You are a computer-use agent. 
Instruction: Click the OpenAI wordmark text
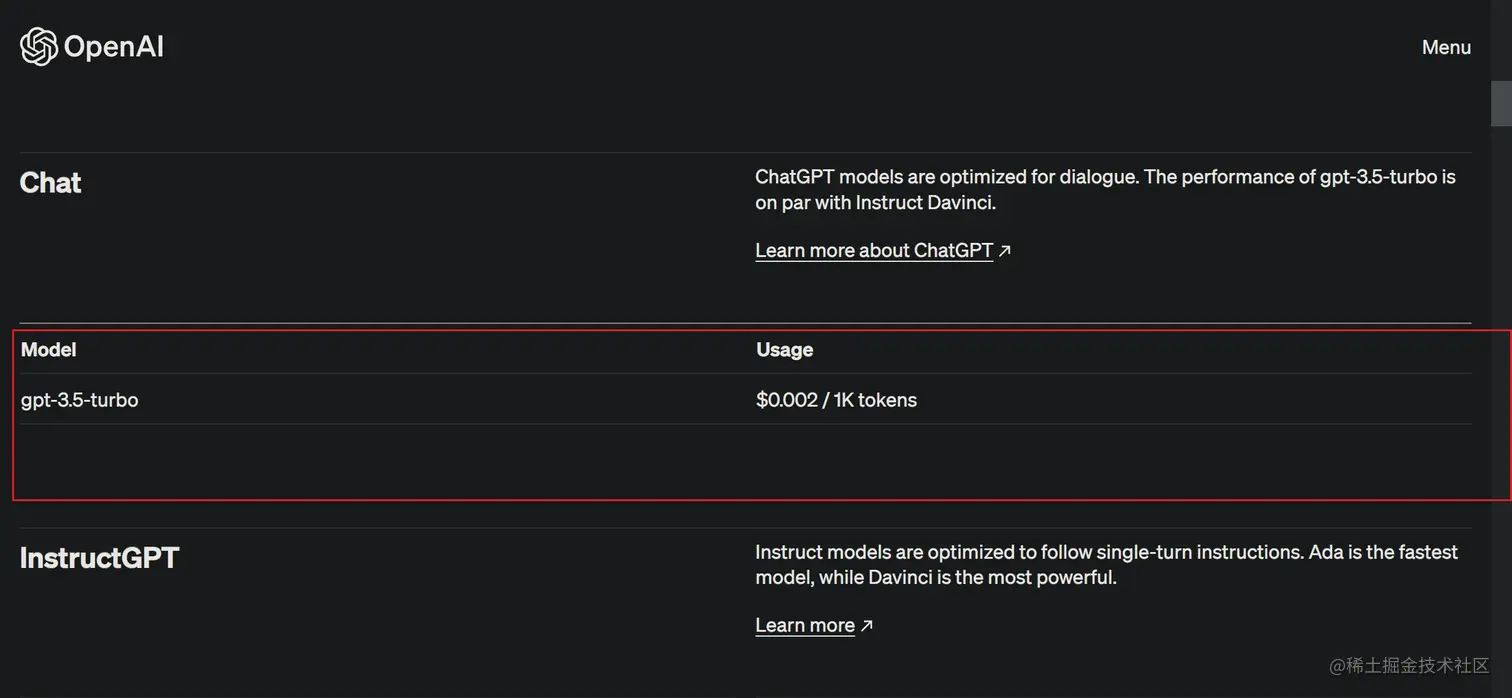coord(113,47)
